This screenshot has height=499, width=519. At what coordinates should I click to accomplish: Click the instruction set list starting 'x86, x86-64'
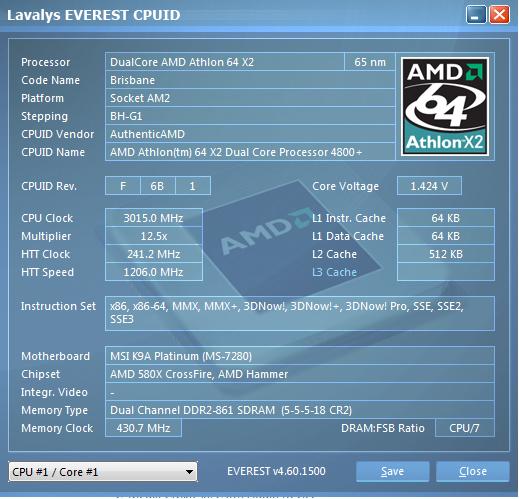300,313
